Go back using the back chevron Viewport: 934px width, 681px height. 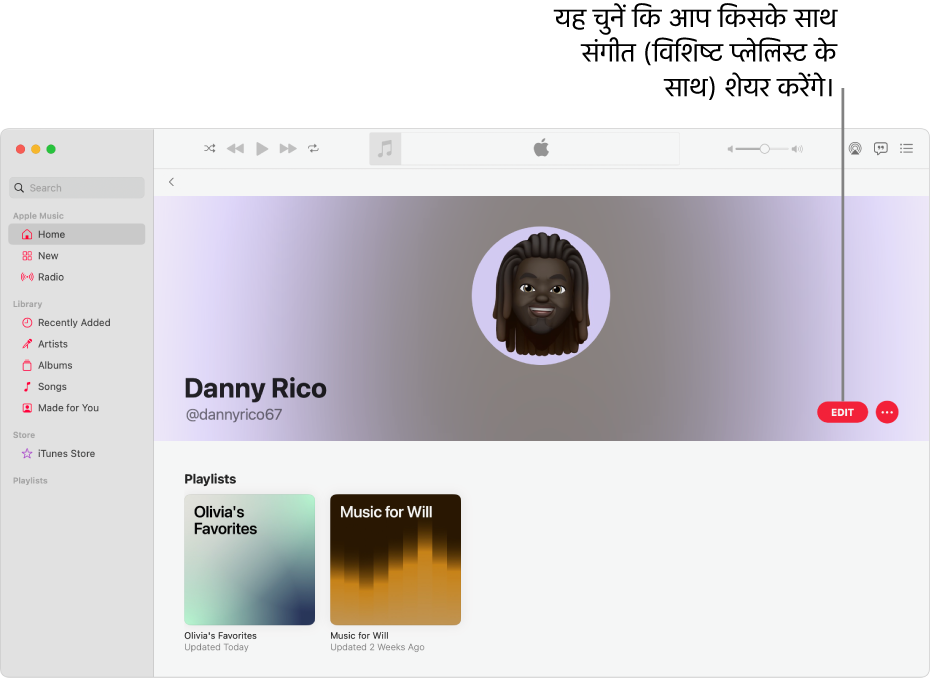click(x=172, y=182)
